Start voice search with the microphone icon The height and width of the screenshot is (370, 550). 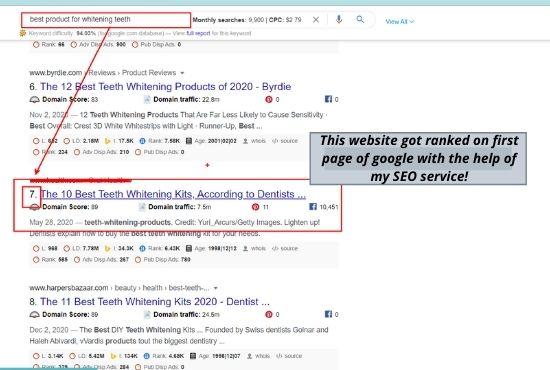coord(339,19)
